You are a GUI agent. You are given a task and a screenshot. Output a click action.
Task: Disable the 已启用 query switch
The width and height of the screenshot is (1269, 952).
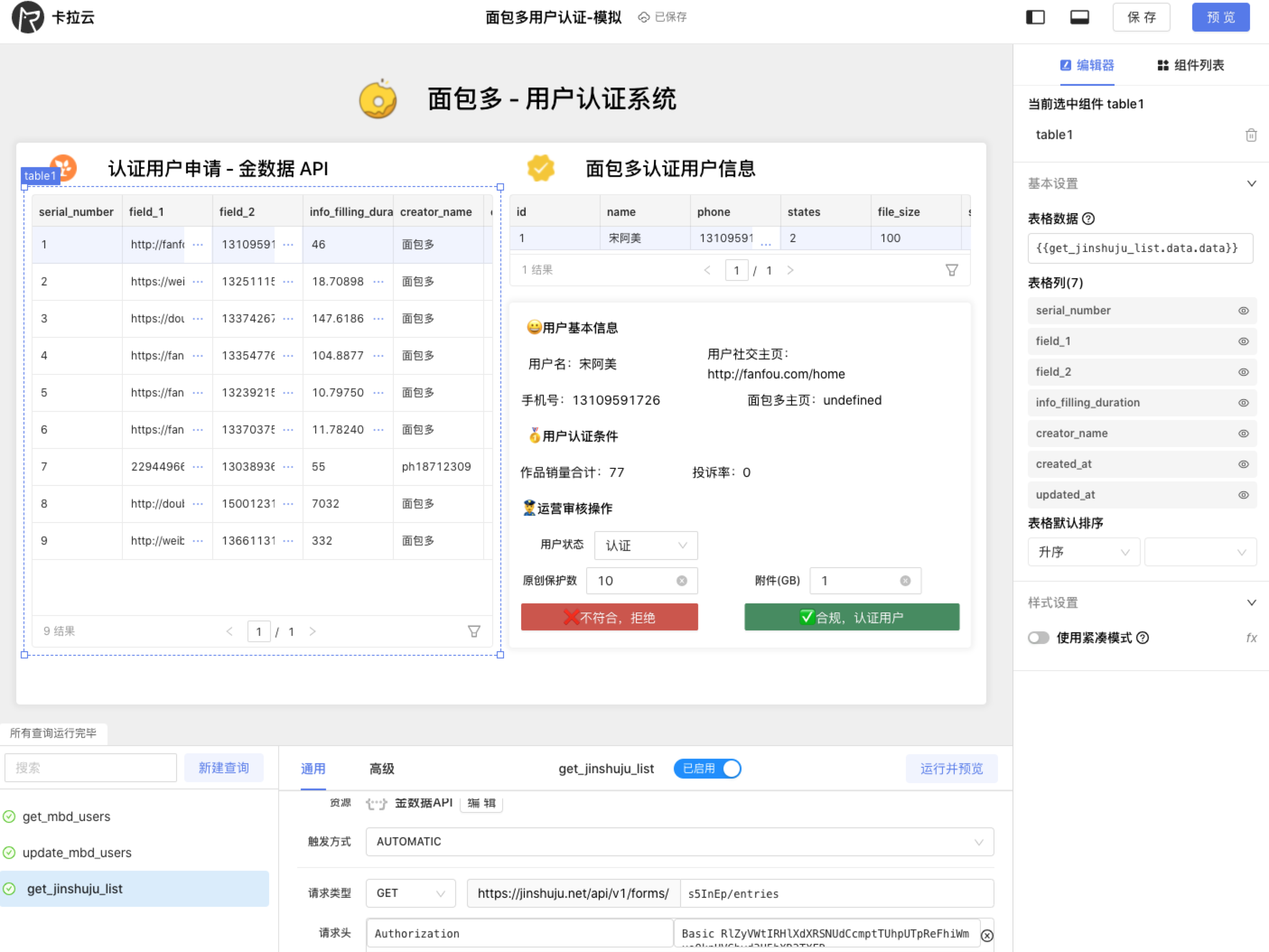(707, 768)
